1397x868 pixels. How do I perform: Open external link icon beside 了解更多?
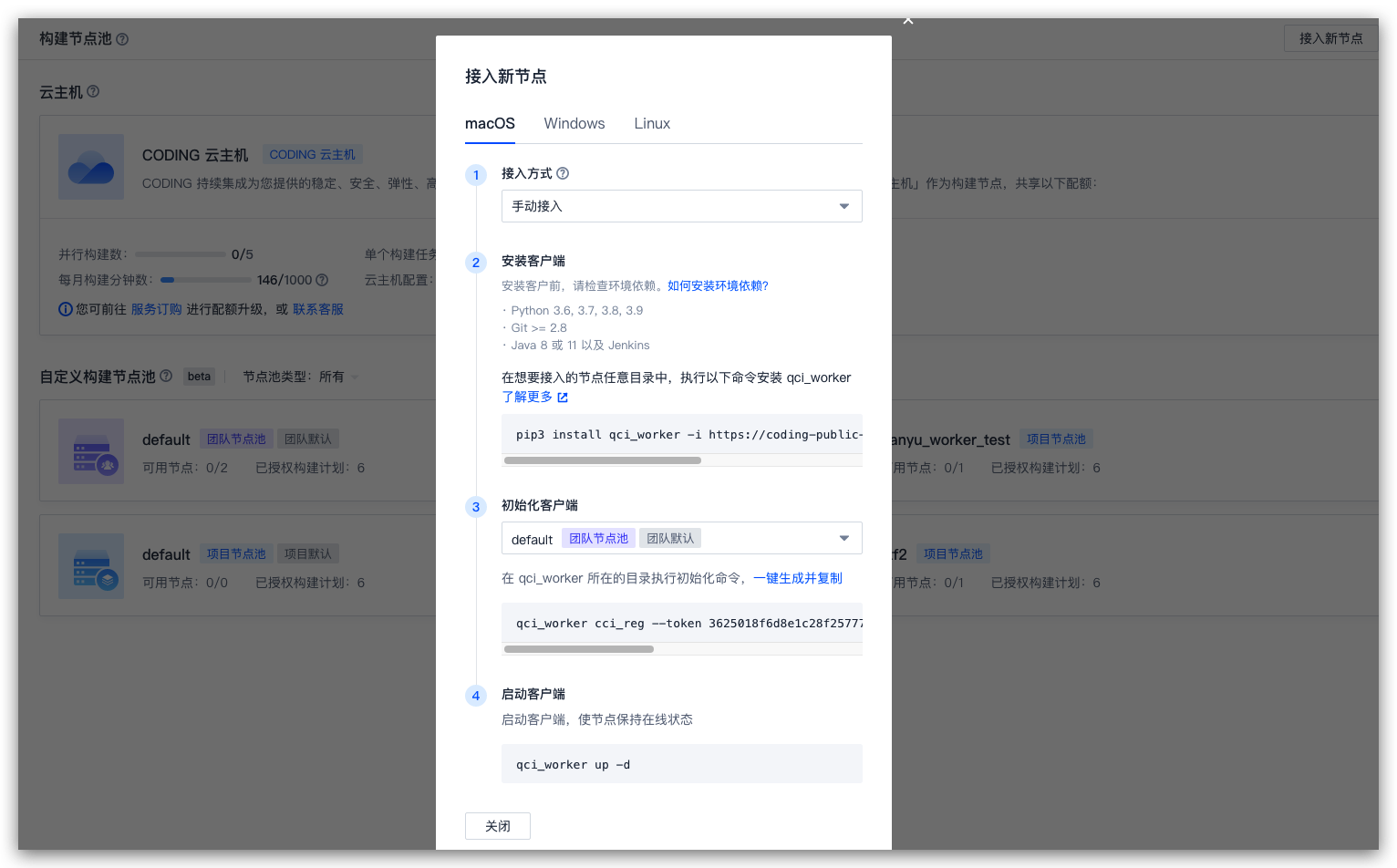coord(563,398)
